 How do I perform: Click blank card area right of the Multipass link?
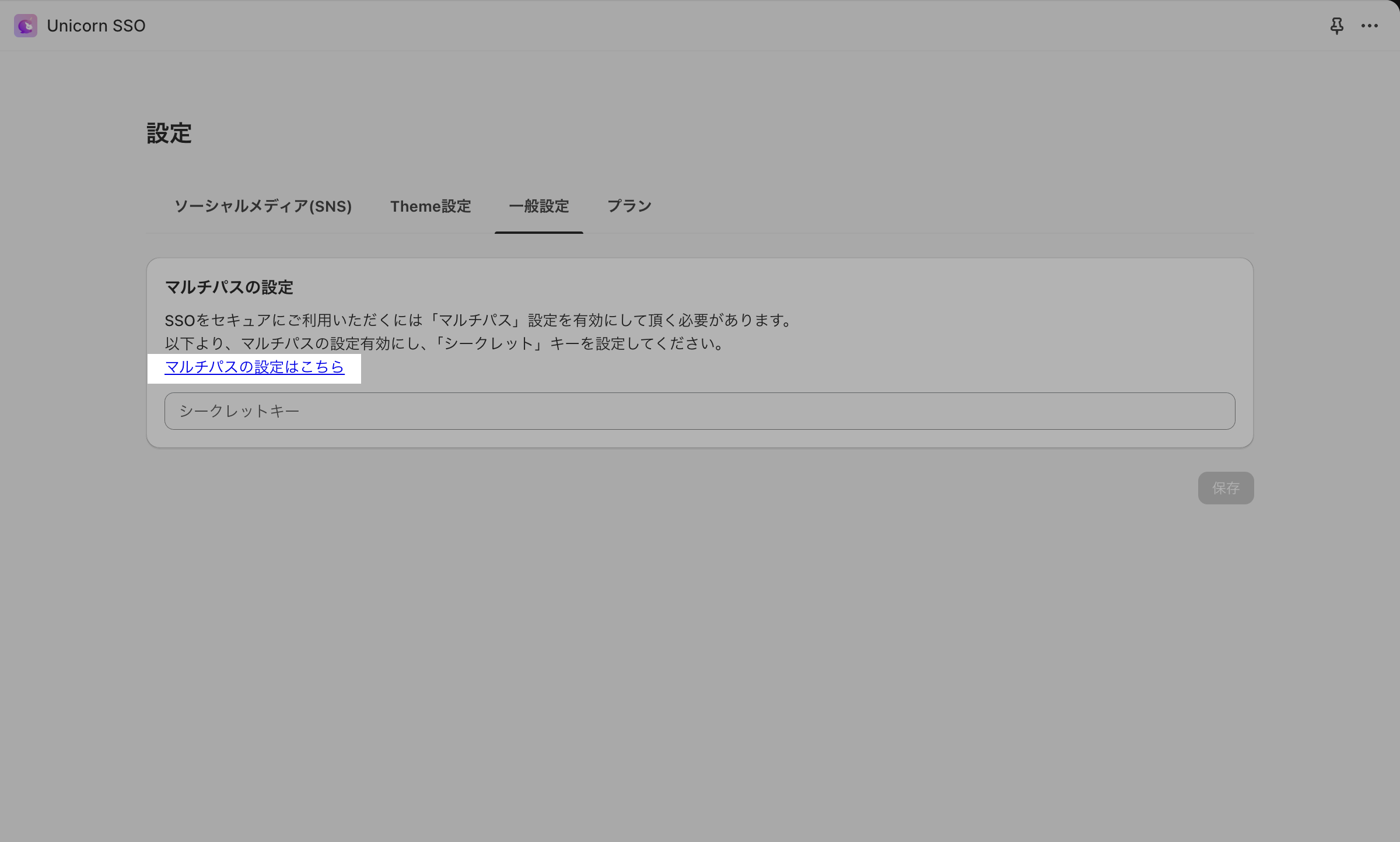point(758,368)
